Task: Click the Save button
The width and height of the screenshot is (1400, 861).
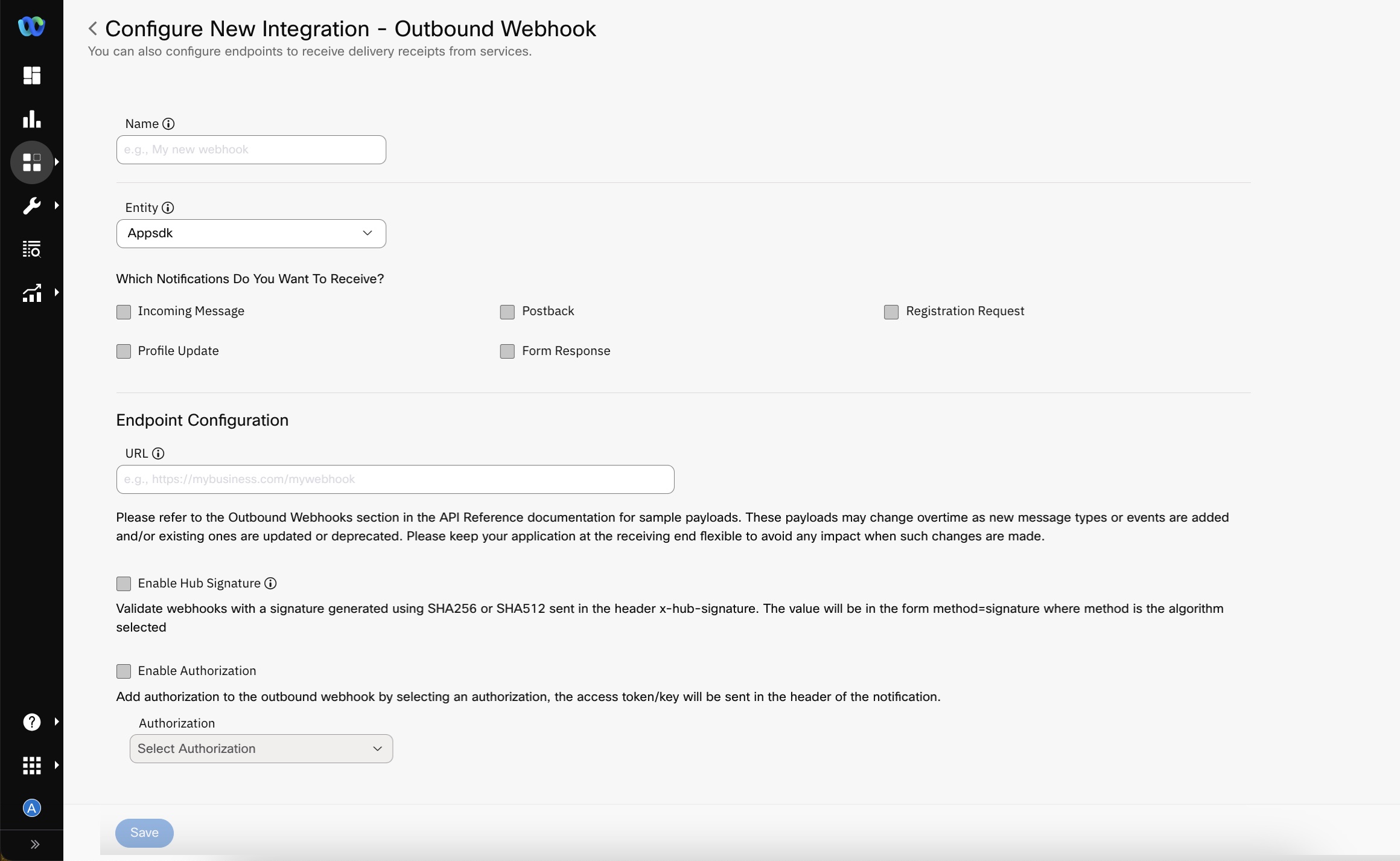Action: click(x=144, y=833)
